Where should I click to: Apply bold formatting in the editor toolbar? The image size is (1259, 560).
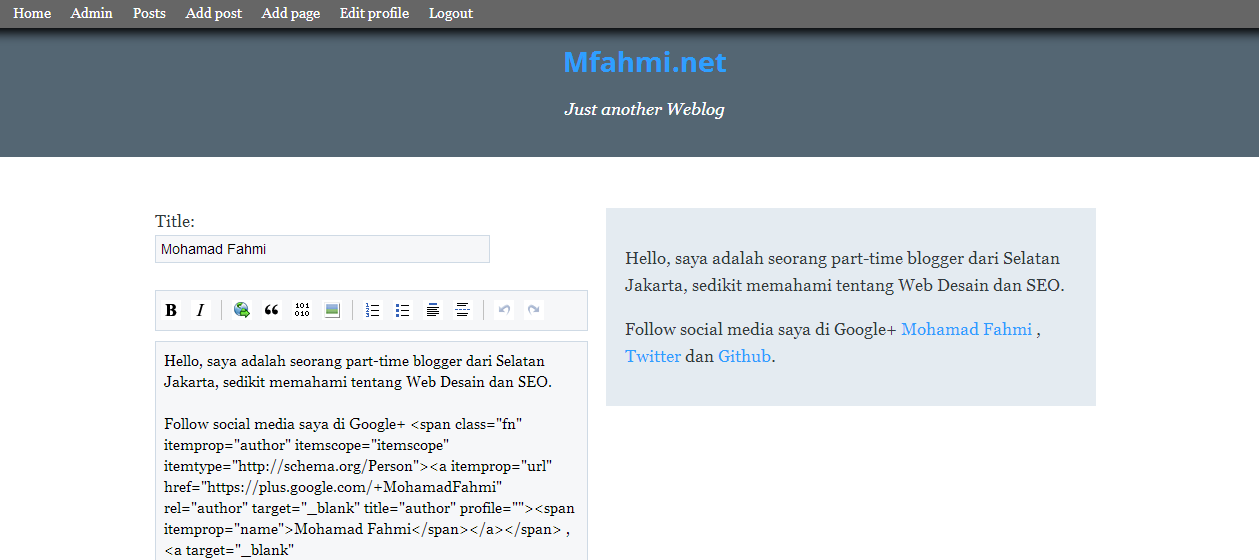171,310
